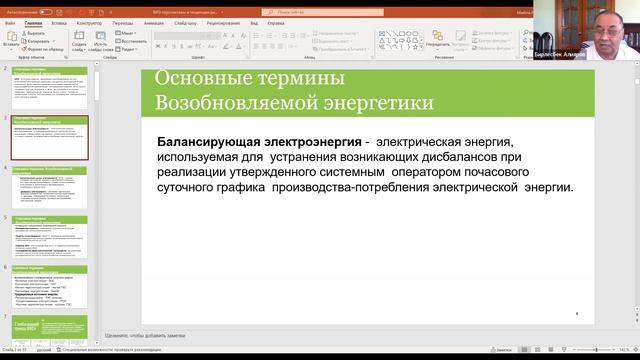Click Вырезать cut button
The width and height of the screenshot is (640, 360).
click(34, 33)
